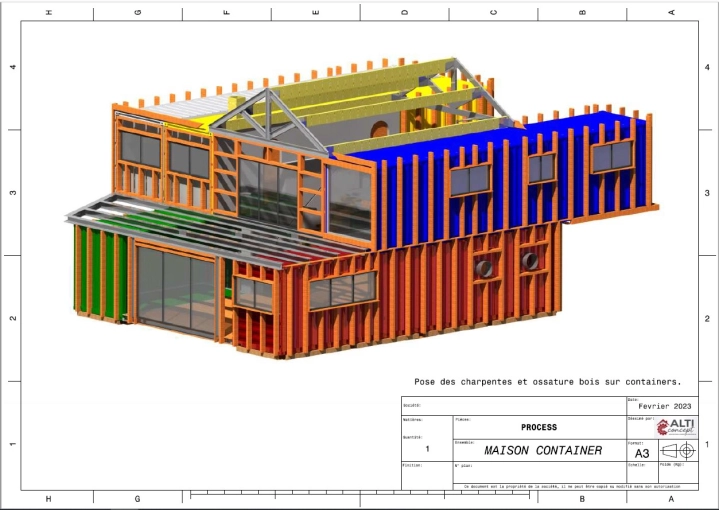Click zone letter 'H' in bottom border

tap(49, 499)
